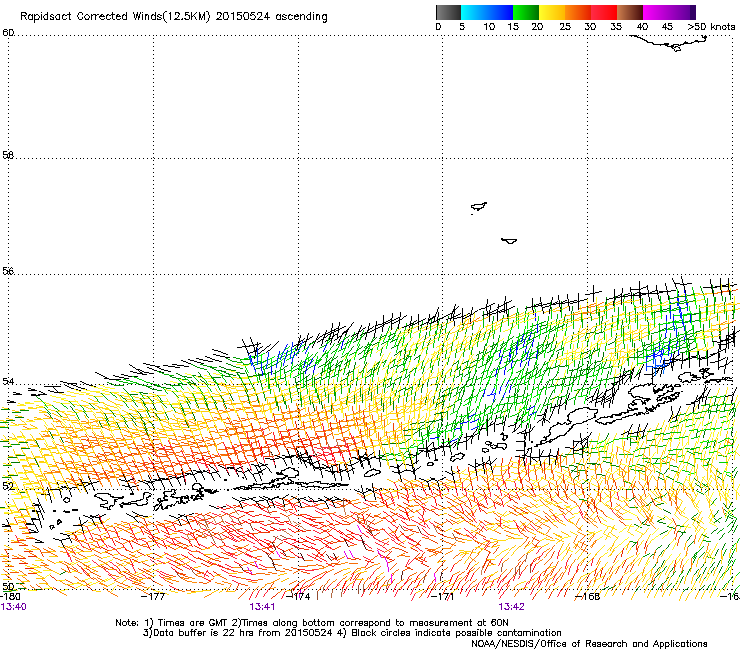Screen dimensions: 740x650
Task: Click the word 'ascending' in the title
Action: [x=301, y=17]
